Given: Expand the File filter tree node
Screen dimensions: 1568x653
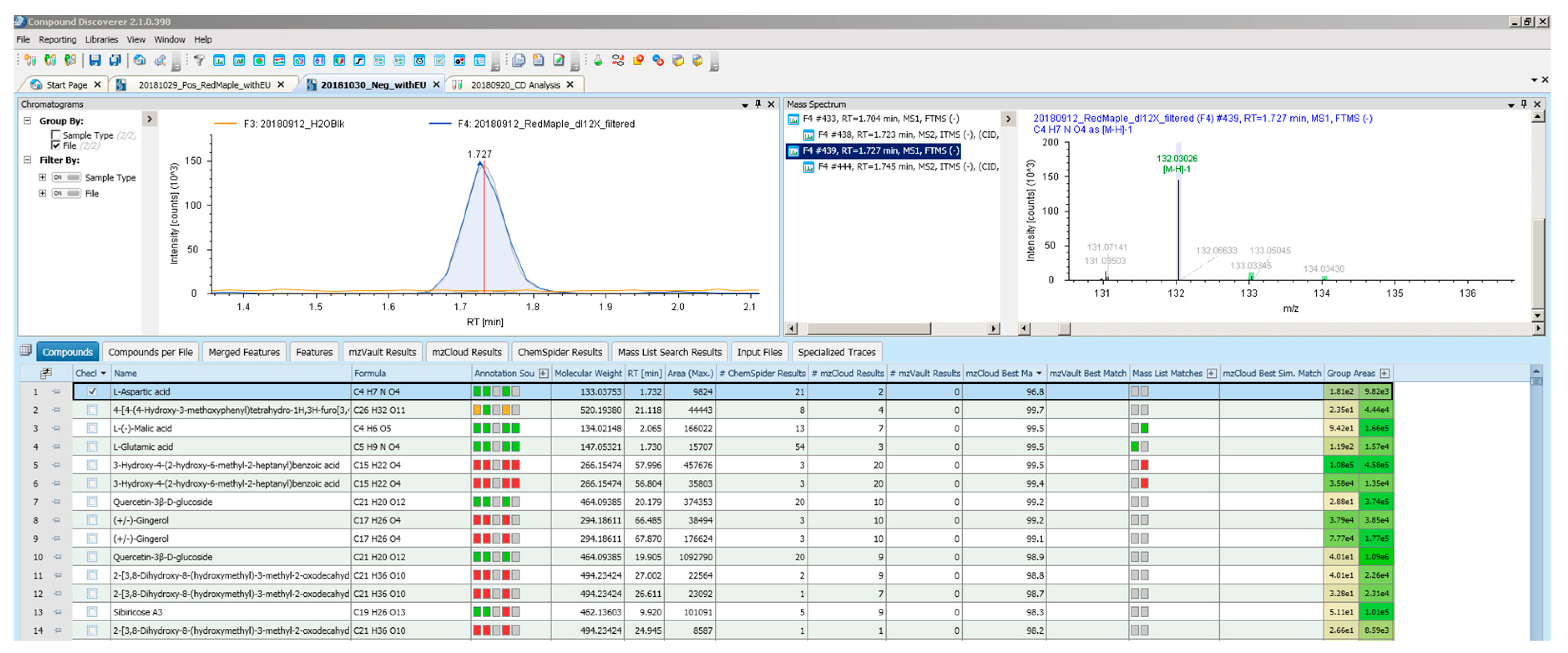Looking at the screenshot, I should (42, 193).
